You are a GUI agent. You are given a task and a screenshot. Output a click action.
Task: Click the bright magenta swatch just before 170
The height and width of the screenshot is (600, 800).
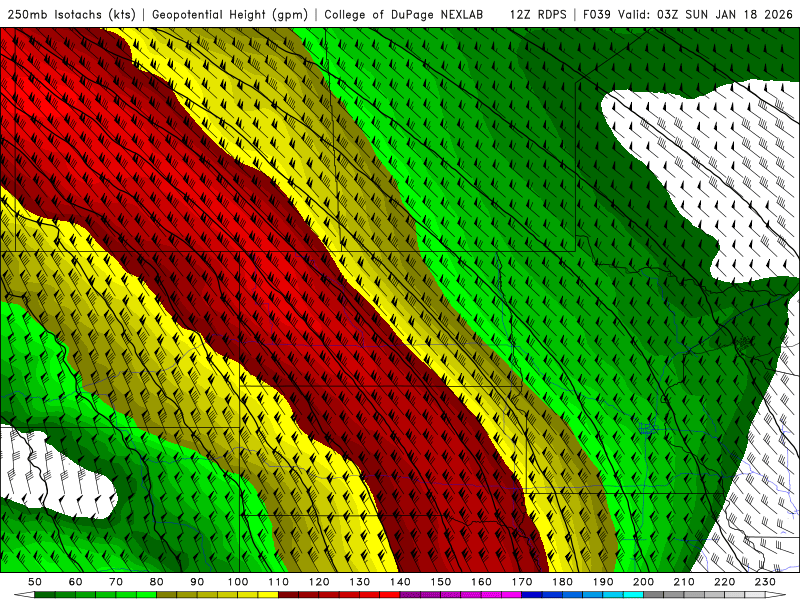coord(511,595)
